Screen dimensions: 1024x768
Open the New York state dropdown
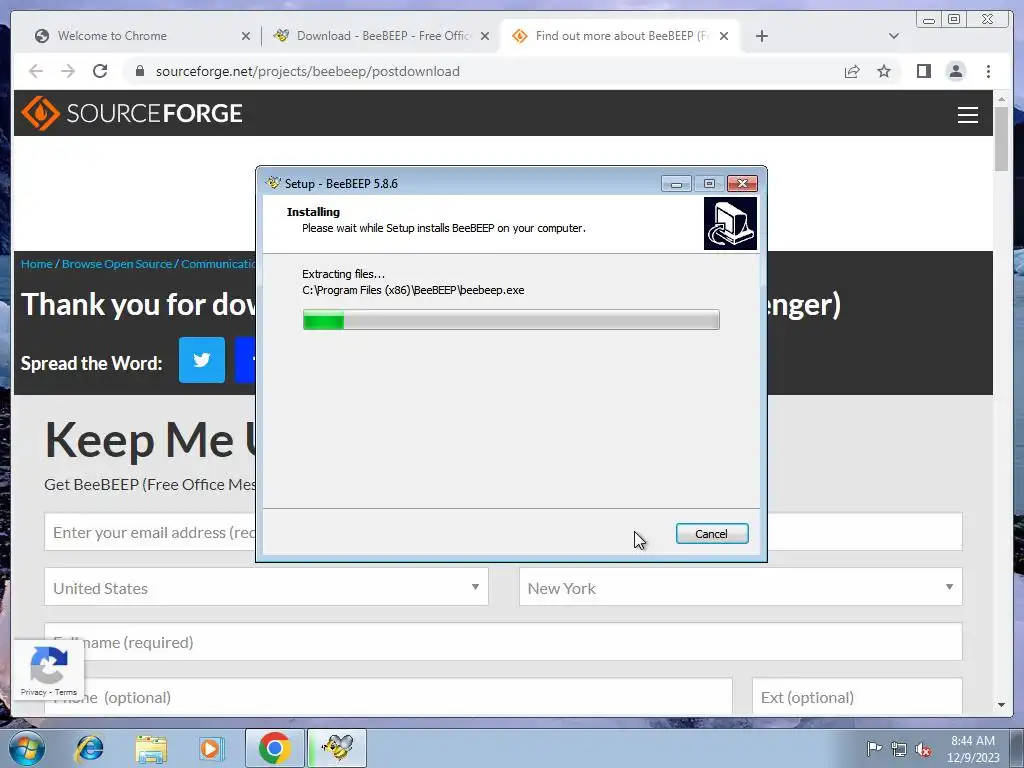tap(741, 586)
